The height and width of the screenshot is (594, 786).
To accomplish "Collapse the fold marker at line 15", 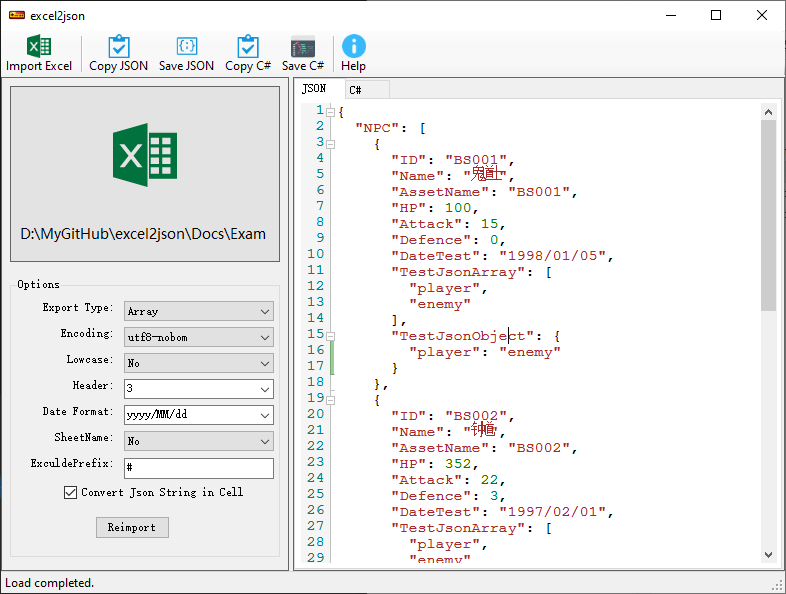I will pos(330,336).
